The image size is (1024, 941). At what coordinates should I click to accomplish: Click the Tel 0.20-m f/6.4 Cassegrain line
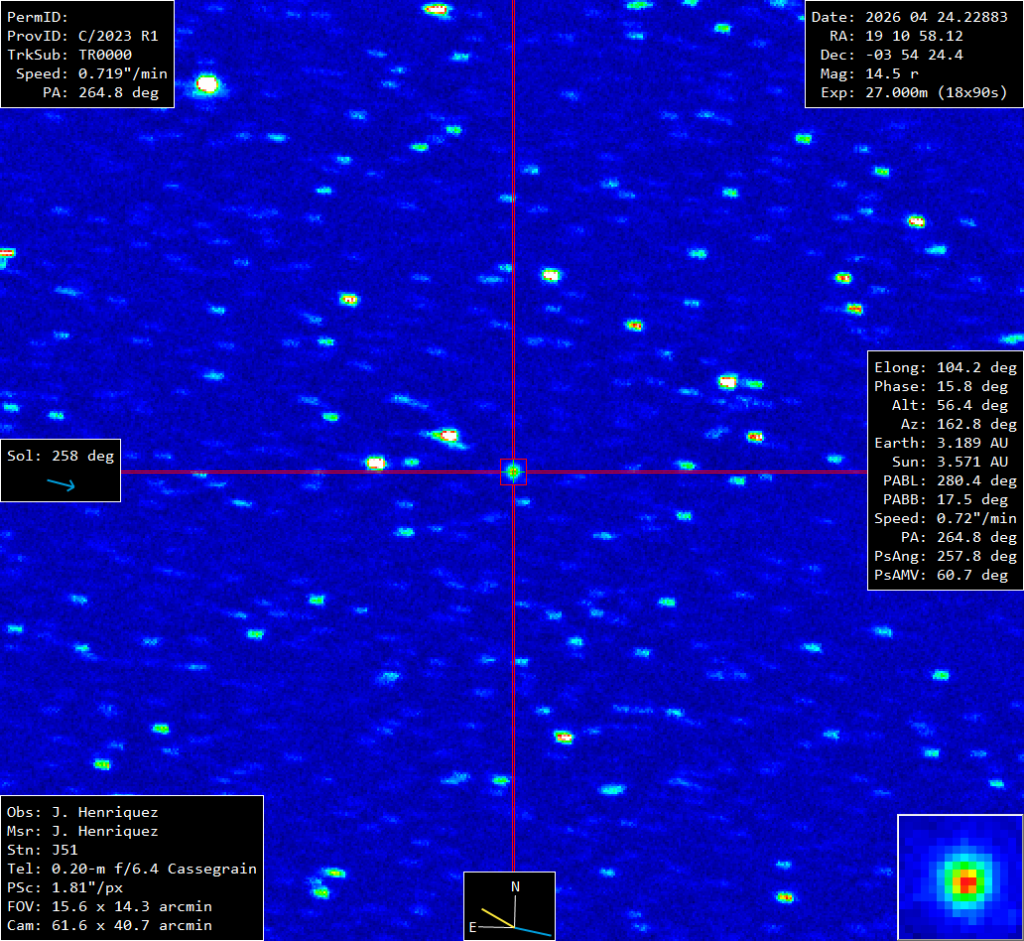pos(131,869)
